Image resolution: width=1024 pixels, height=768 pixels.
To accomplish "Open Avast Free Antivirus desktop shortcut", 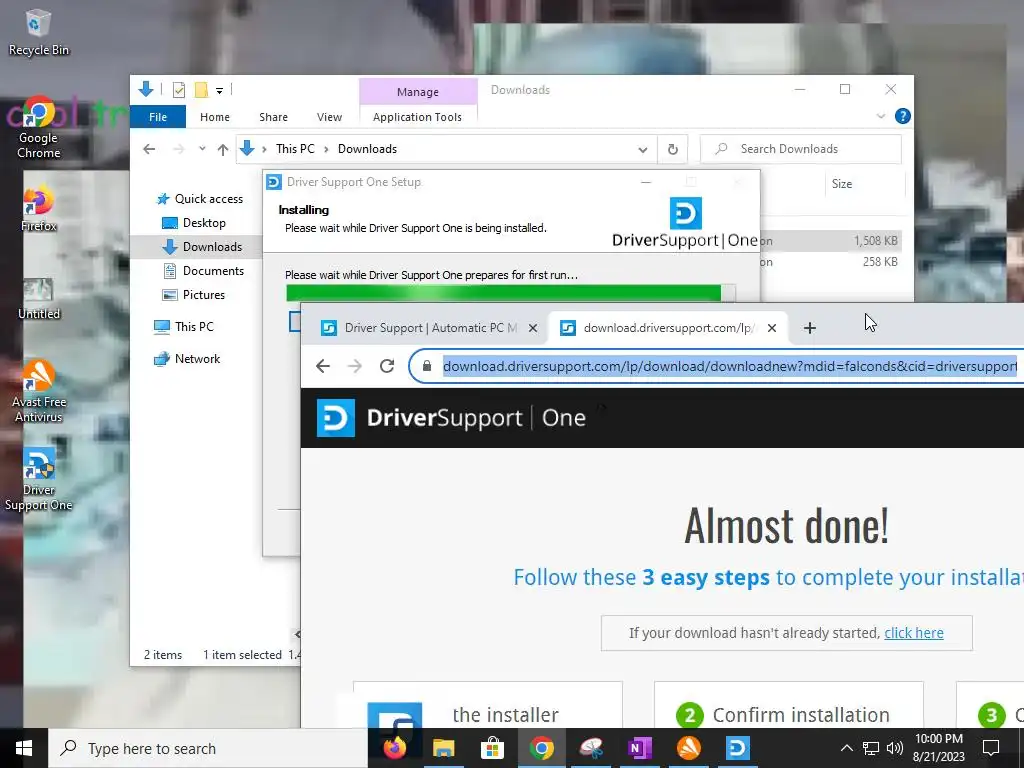I will pyautogui.click(x=38, y=391).
